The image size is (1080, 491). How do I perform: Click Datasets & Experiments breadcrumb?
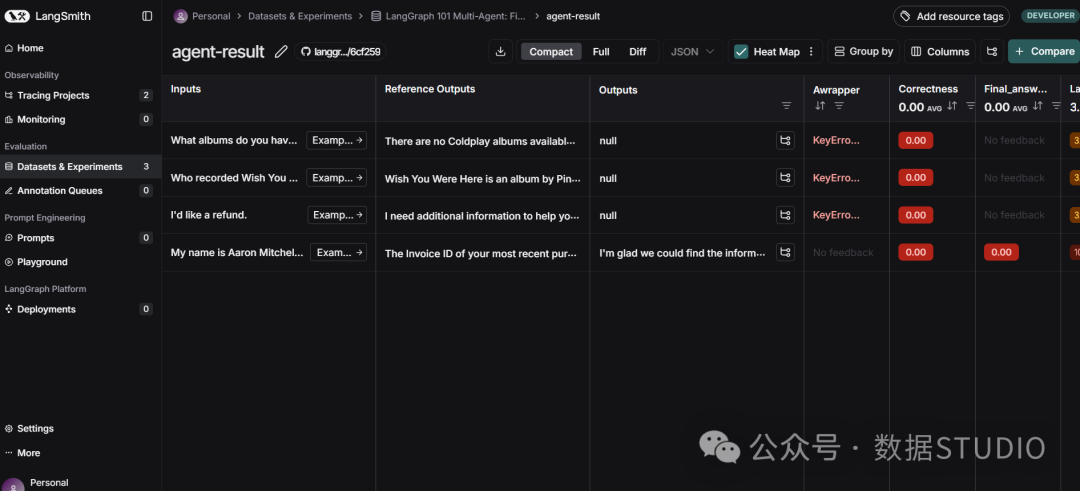[x=300, y=16]
